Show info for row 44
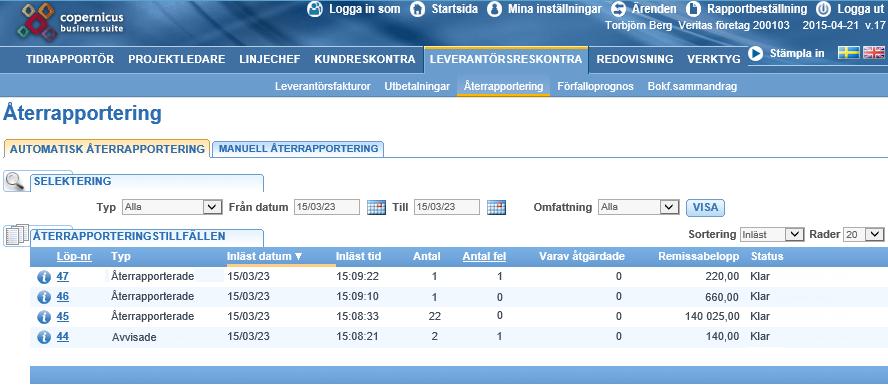Viewport: 888px width, 387px height. tap(44, 337)
